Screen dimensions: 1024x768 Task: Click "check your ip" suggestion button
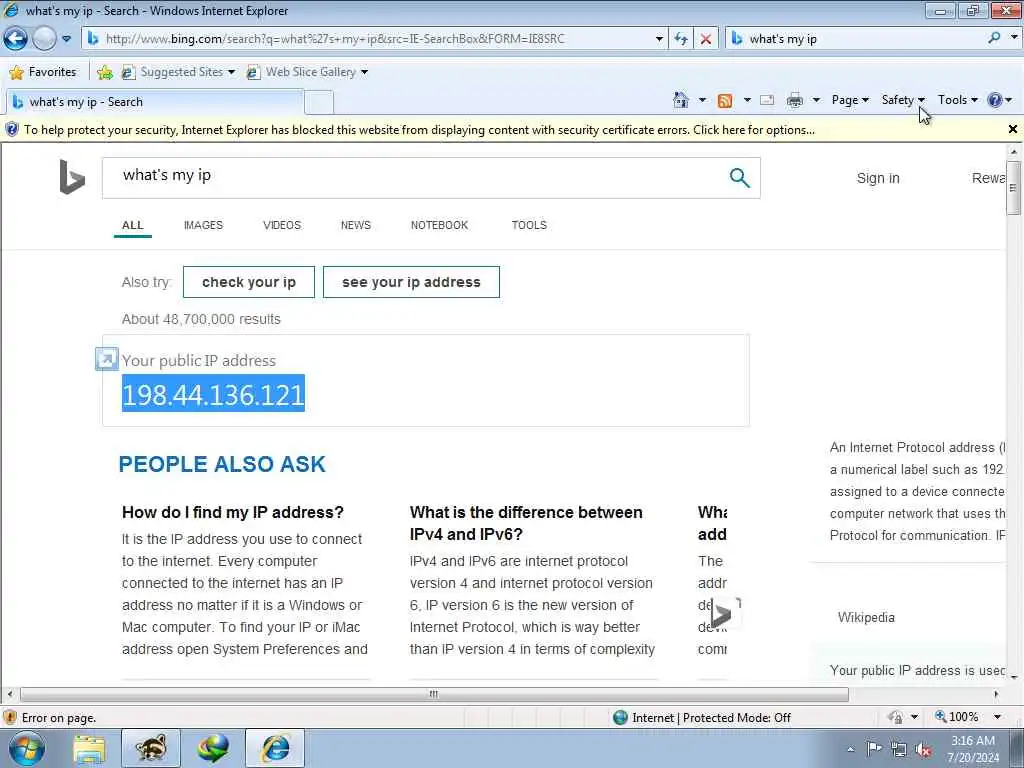pos(249,282)
